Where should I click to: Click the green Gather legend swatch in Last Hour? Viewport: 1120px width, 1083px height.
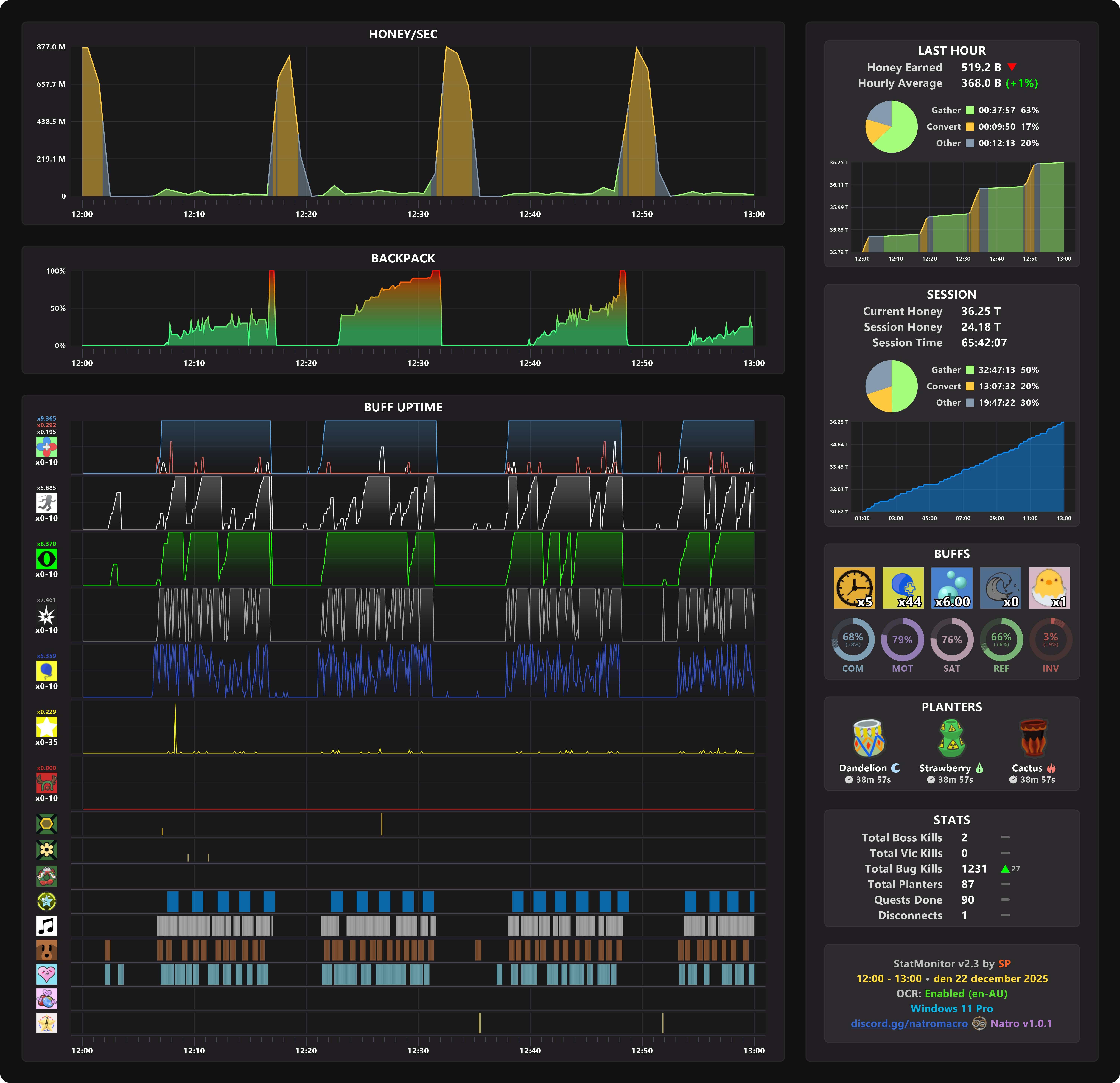pos(970,110)
